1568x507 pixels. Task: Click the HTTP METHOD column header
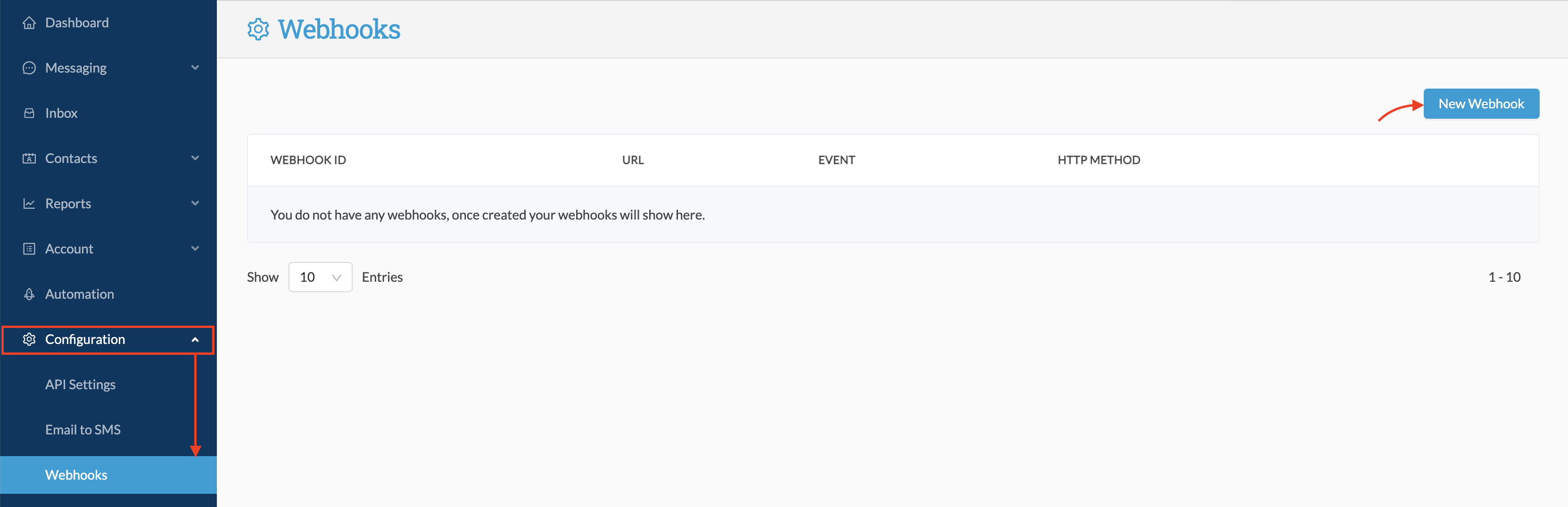tap(1099, 160)
